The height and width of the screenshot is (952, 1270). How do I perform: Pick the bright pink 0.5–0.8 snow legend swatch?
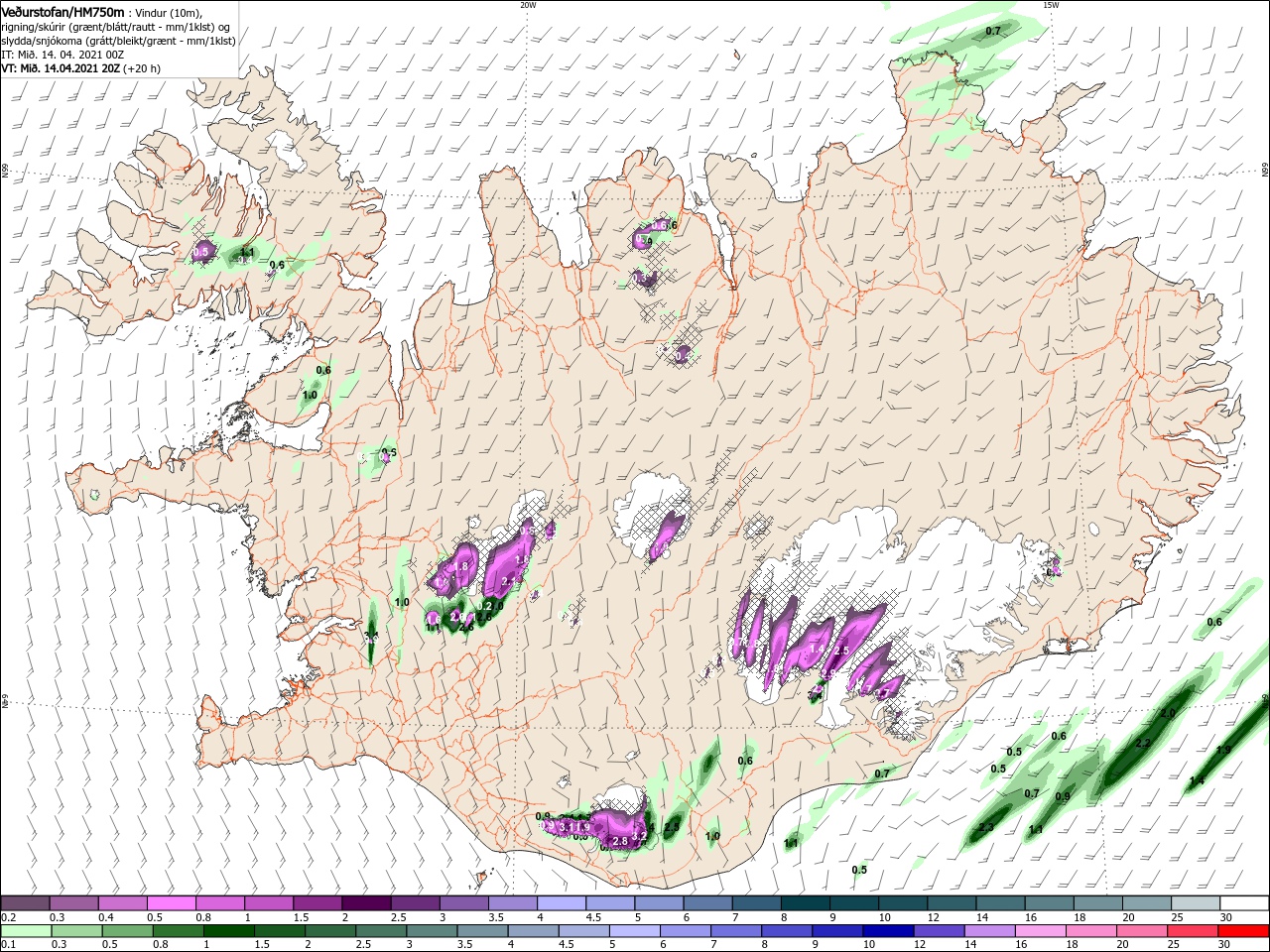pos(171,903)
